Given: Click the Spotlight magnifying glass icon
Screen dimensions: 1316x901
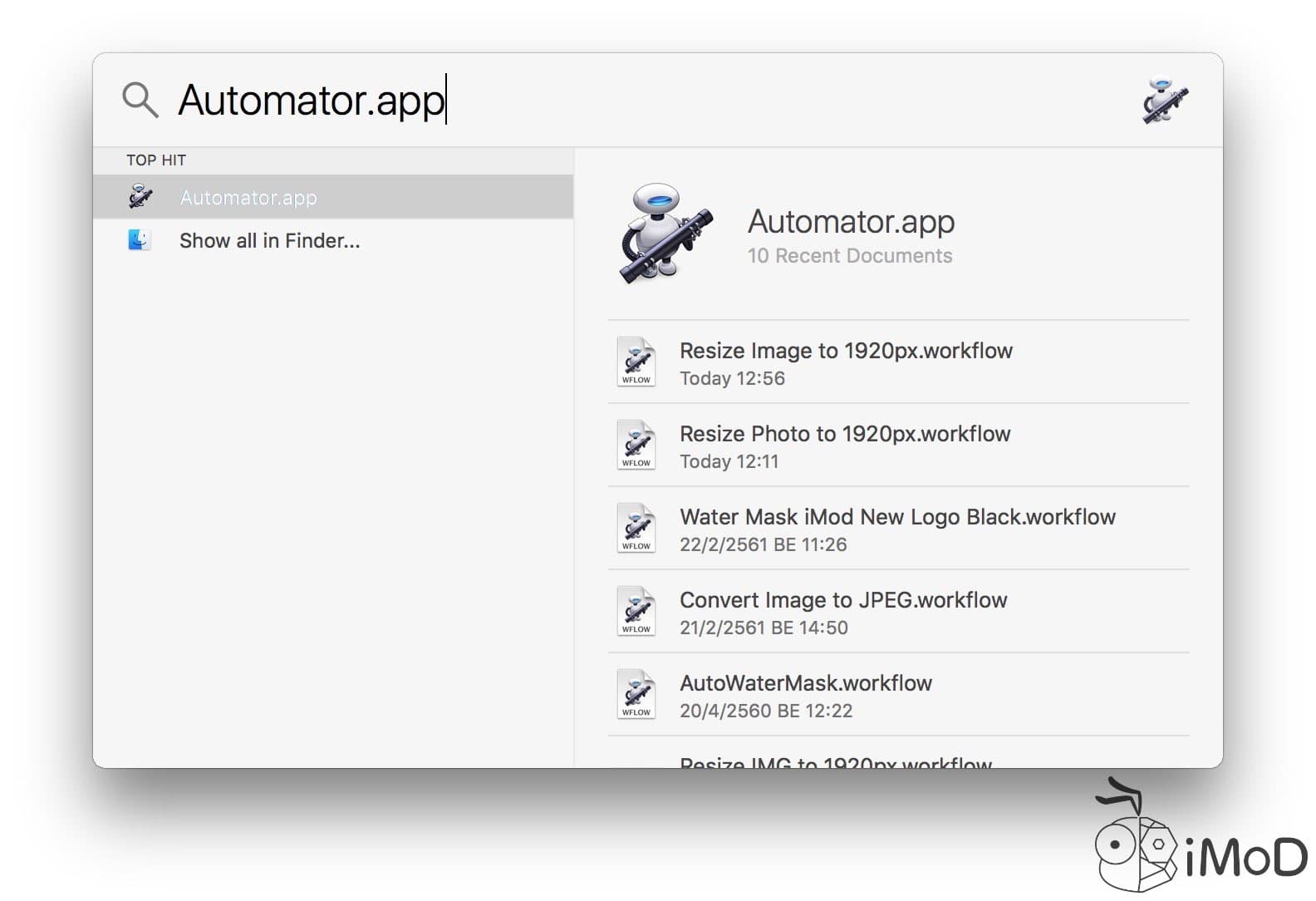Looking at the screenshot, I should [140, 100].
